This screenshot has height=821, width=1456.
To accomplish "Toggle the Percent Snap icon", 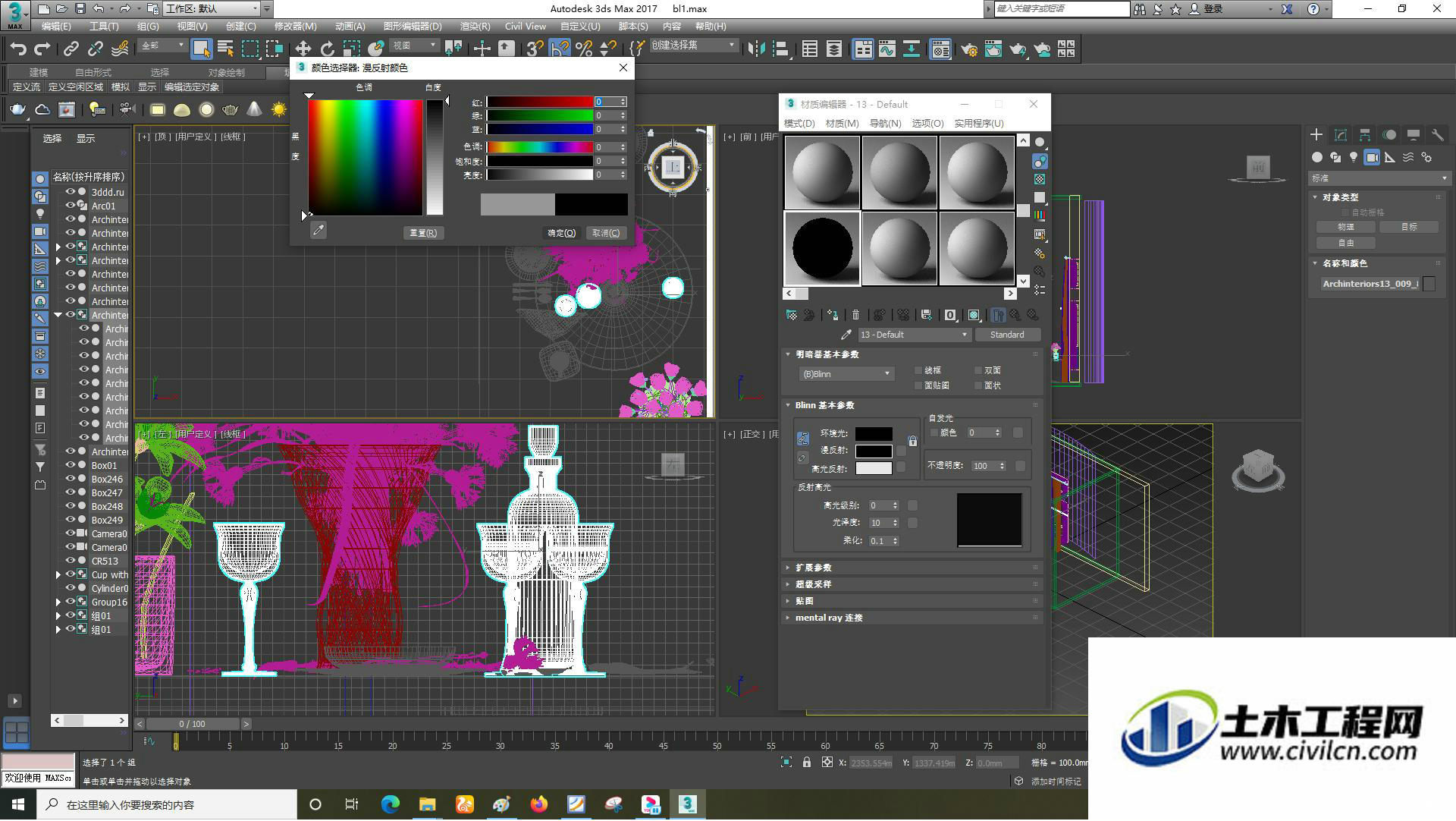I will pos(584,49).
